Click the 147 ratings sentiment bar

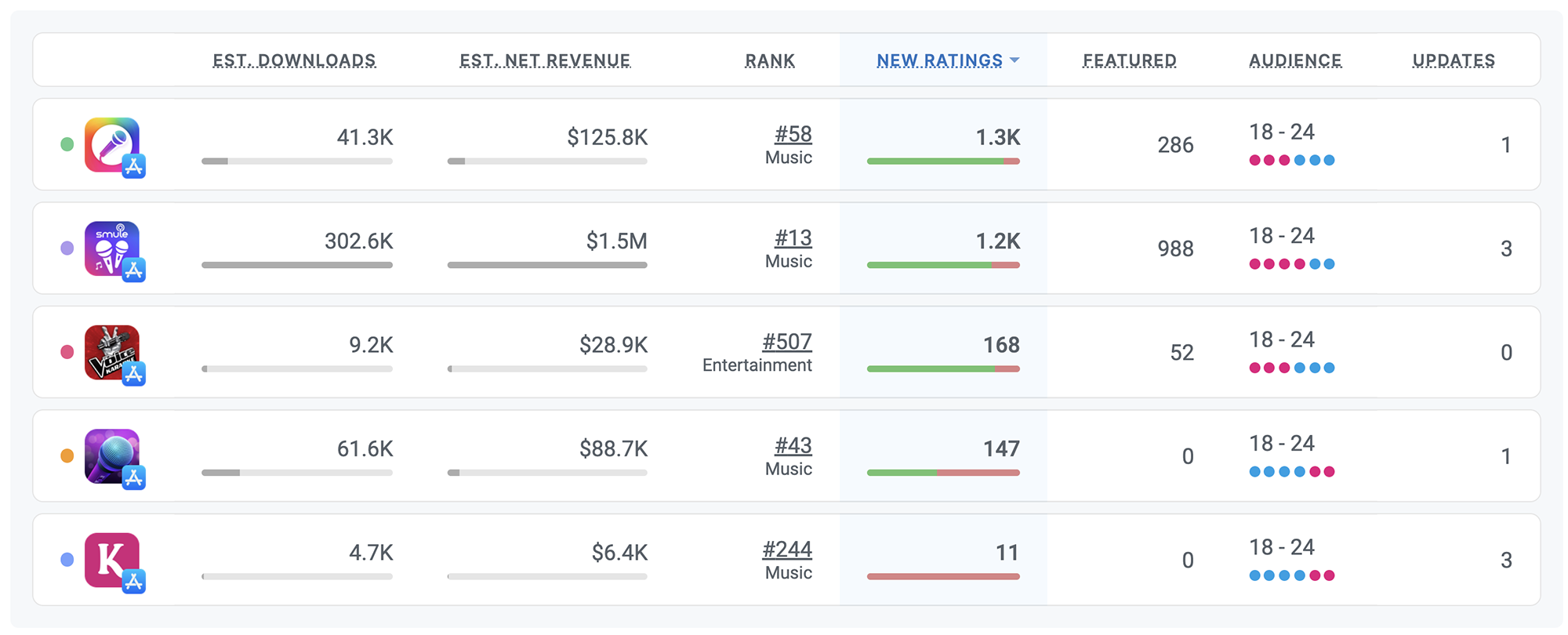point(943,473)
